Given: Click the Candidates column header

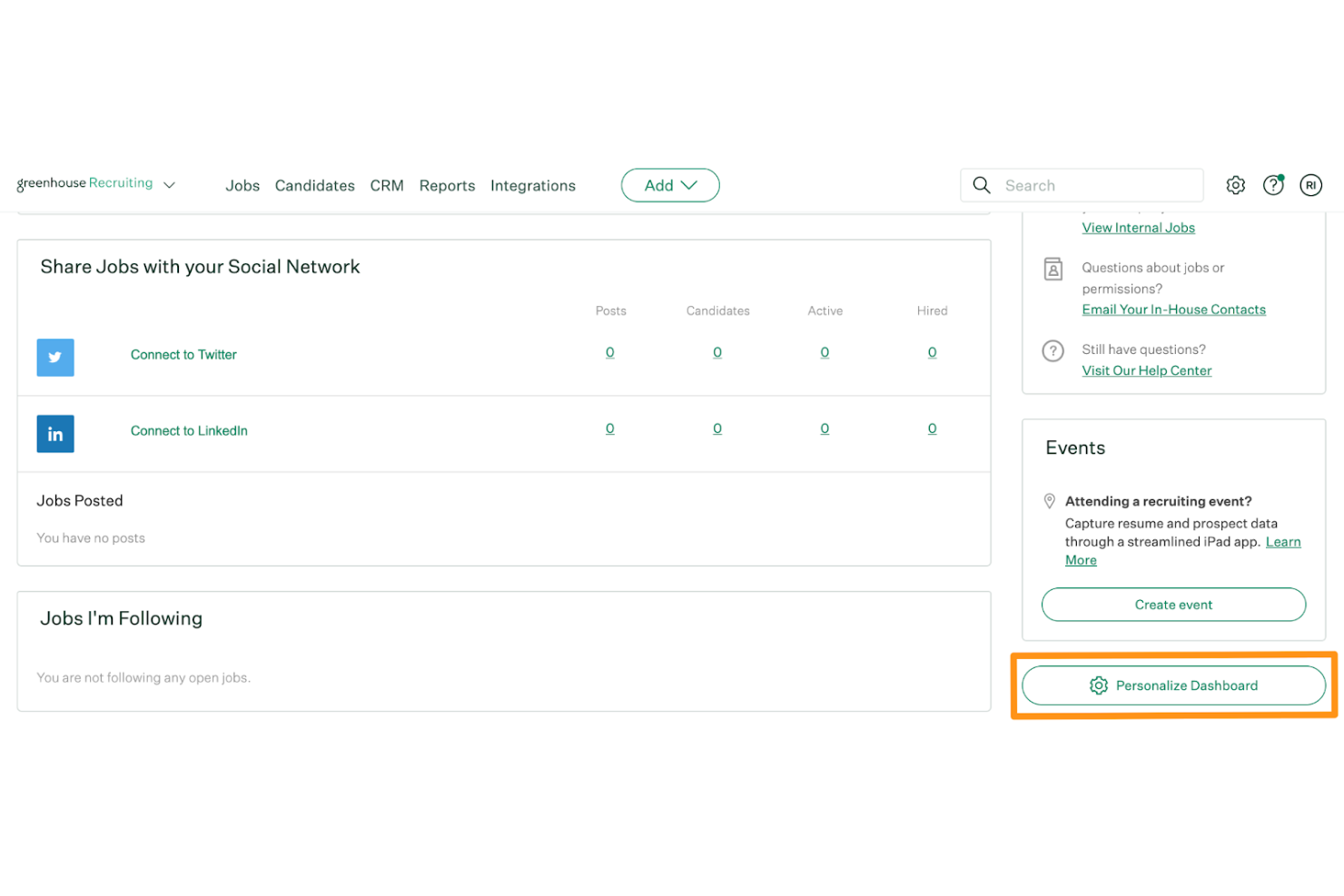Looking at the screenshot, I should tap(717, 310).
